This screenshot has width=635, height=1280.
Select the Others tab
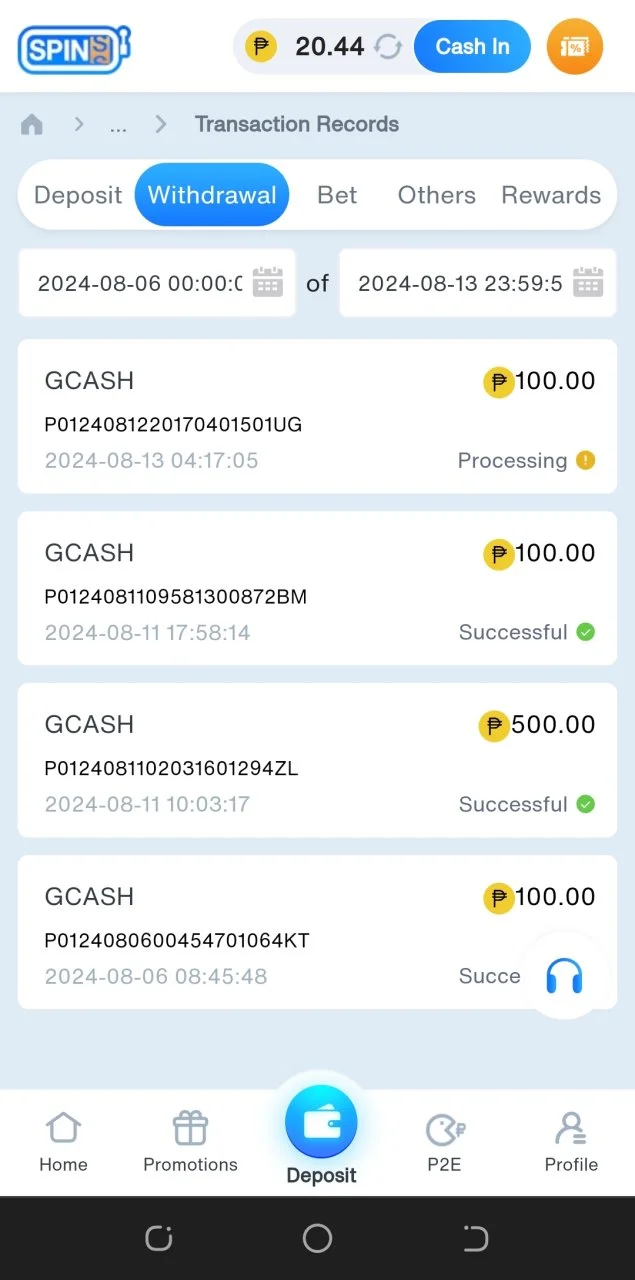click(437, 195)
